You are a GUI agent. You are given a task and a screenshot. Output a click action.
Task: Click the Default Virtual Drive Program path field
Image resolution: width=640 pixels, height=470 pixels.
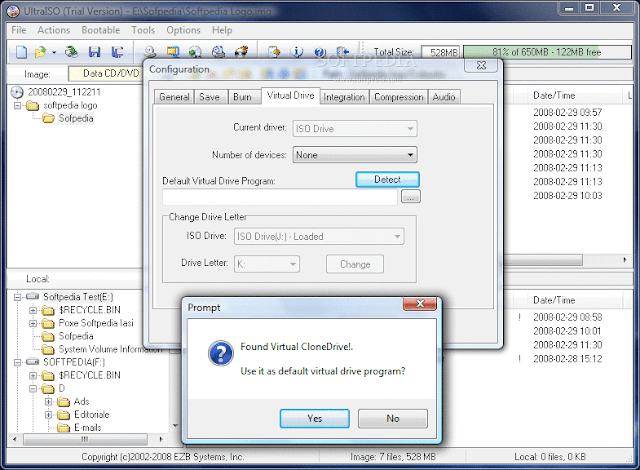[x=280, y=197]
